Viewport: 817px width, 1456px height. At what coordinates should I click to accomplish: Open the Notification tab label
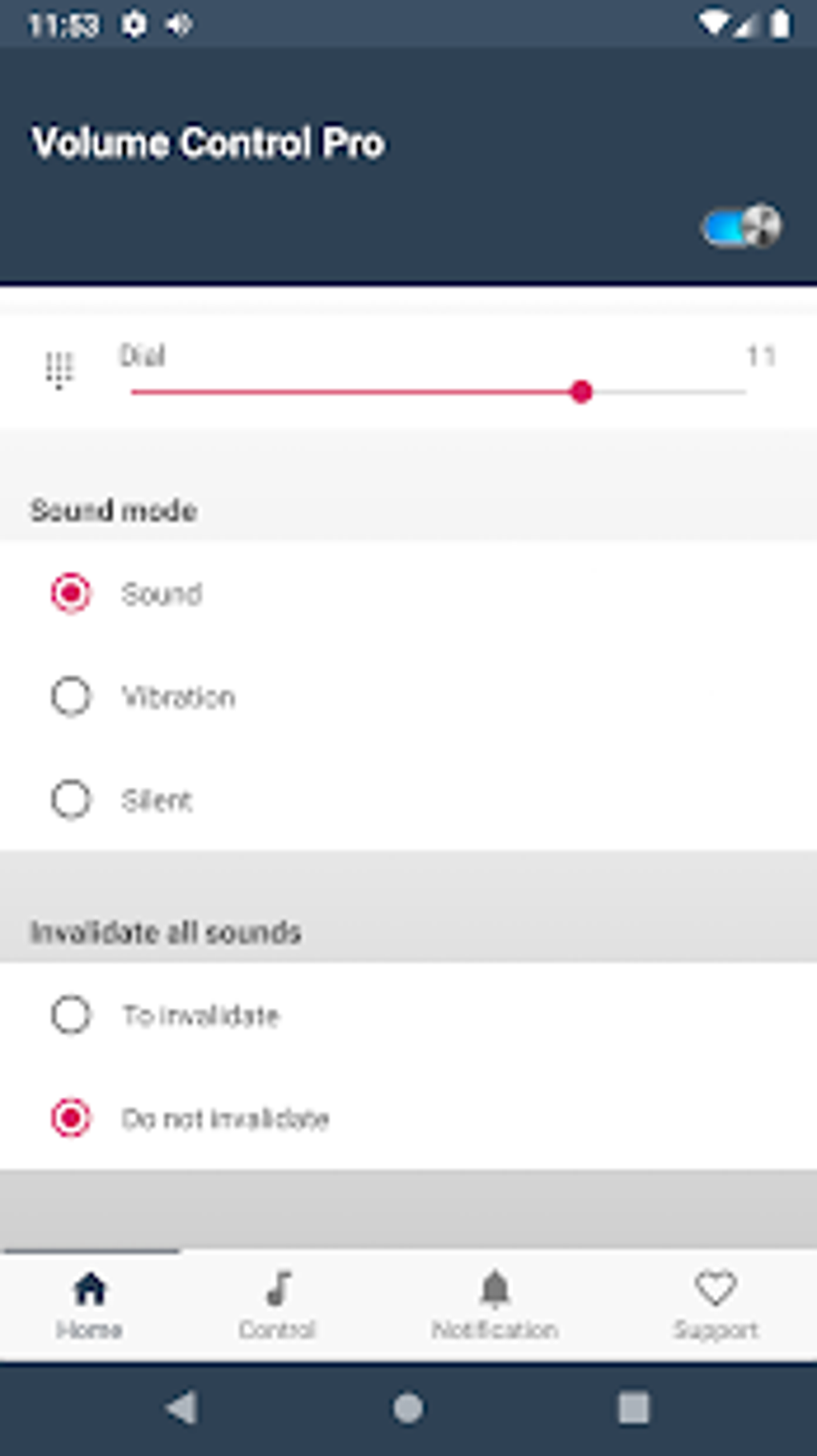495,1330
